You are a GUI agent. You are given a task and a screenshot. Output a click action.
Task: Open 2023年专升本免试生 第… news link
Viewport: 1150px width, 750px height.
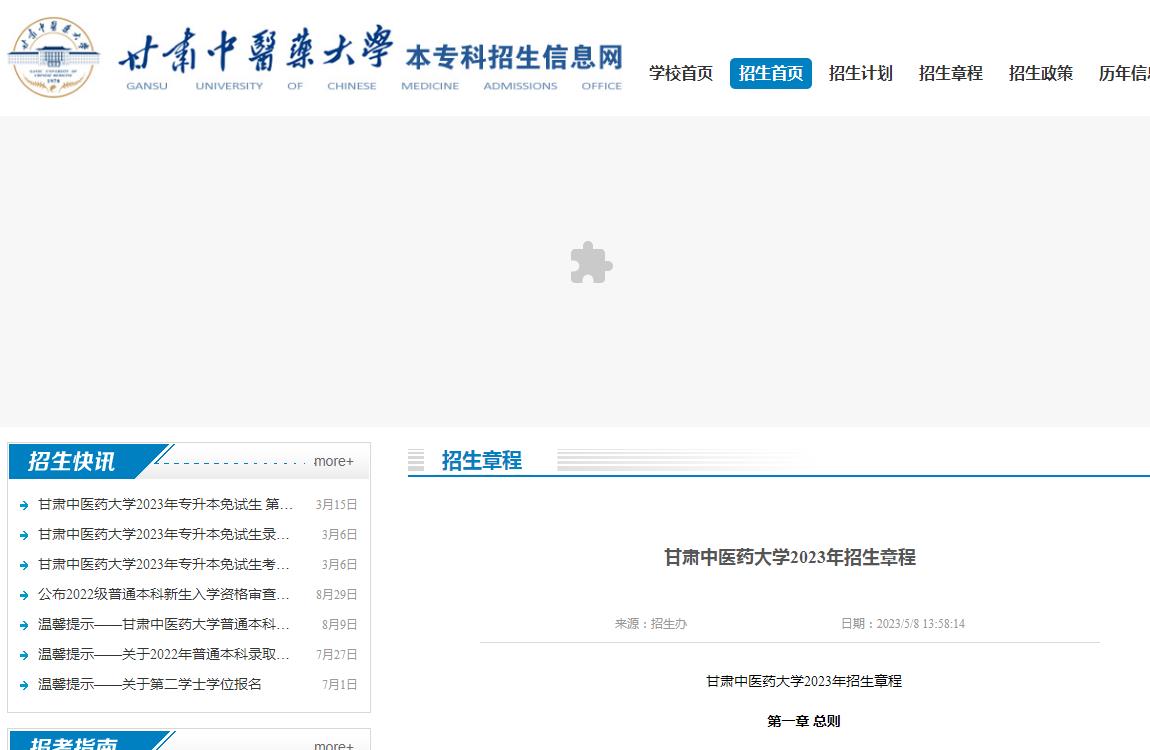pyautogui.click(x=166, y=504)
